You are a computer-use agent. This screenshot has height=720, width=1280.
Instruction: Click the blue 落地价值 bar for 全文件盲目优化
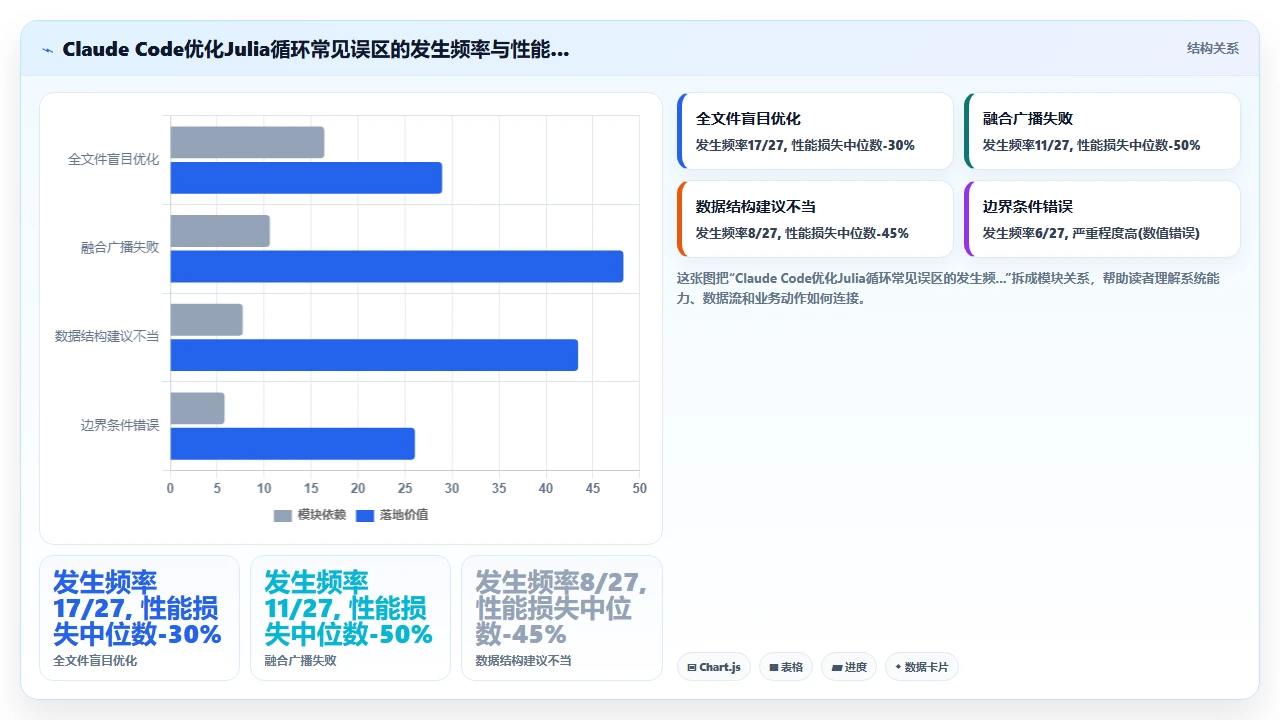(306, 178)
